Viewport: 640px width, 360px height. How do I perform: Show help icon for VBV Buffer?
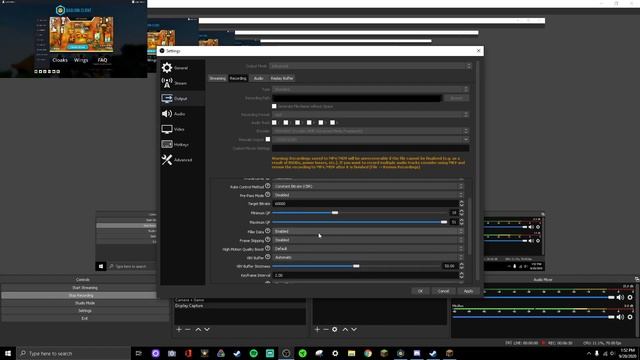[268, 257]
